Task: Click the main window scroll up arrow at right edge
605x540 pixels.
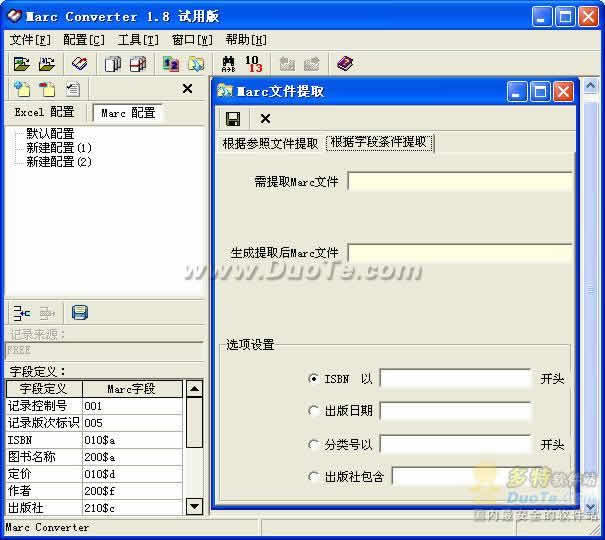Action: click(x=590, y=86)
